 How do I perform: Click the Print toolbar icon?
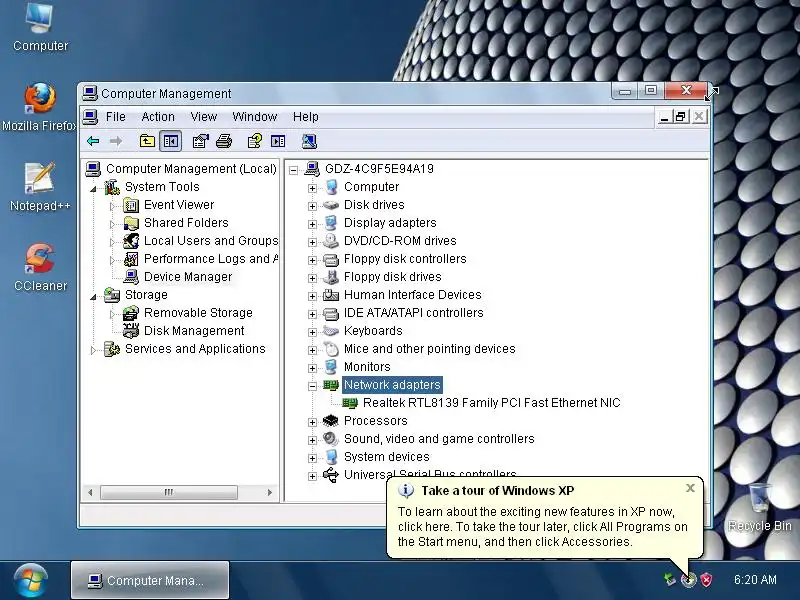tap(223, 141)
